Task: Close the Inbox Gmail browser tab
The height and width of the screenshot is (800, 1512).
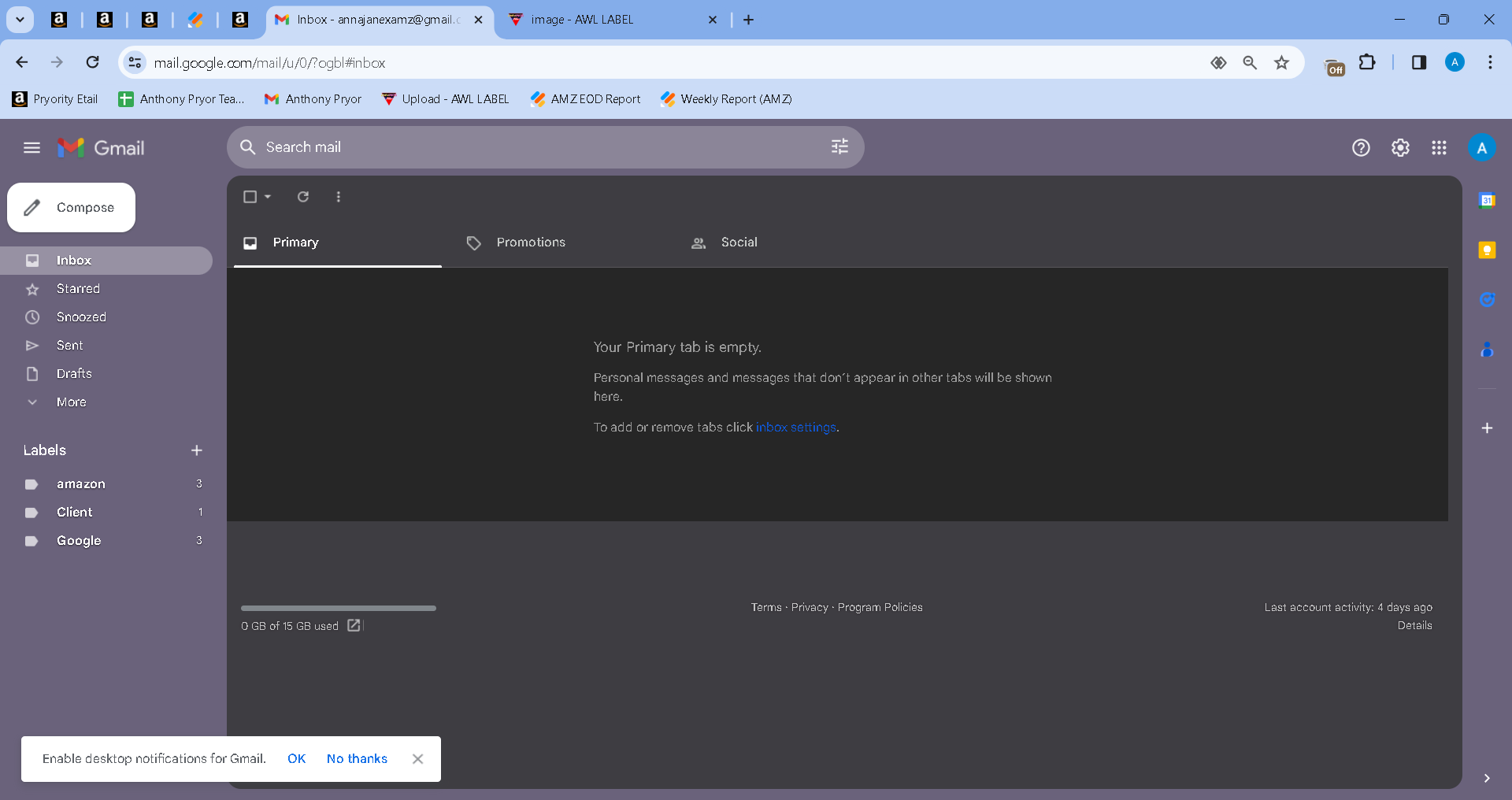Action: pyautogui.click(x=478, y=20)
